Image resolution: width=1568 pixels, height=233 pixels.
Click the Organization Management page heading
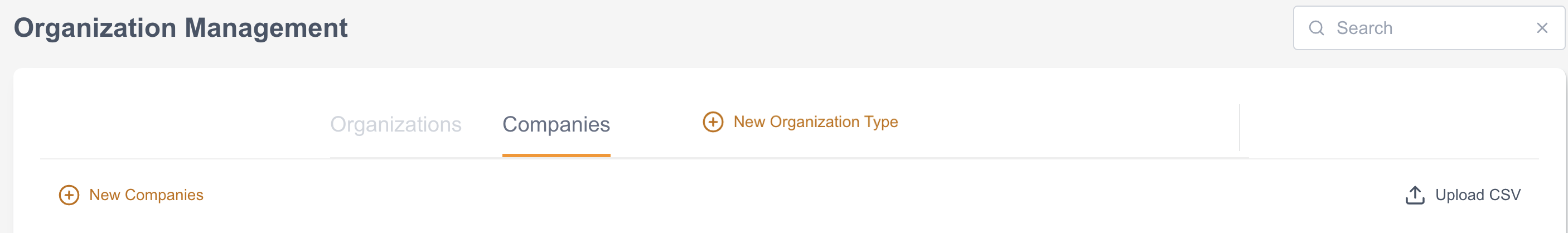click(180, 28)
